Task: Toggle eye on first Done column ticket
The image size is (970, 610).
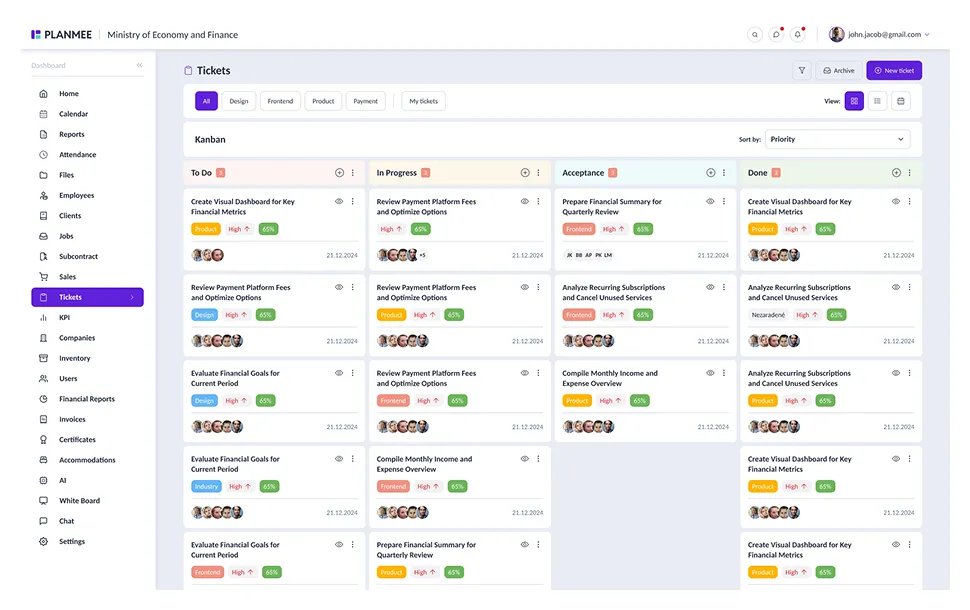Action: 896,202
